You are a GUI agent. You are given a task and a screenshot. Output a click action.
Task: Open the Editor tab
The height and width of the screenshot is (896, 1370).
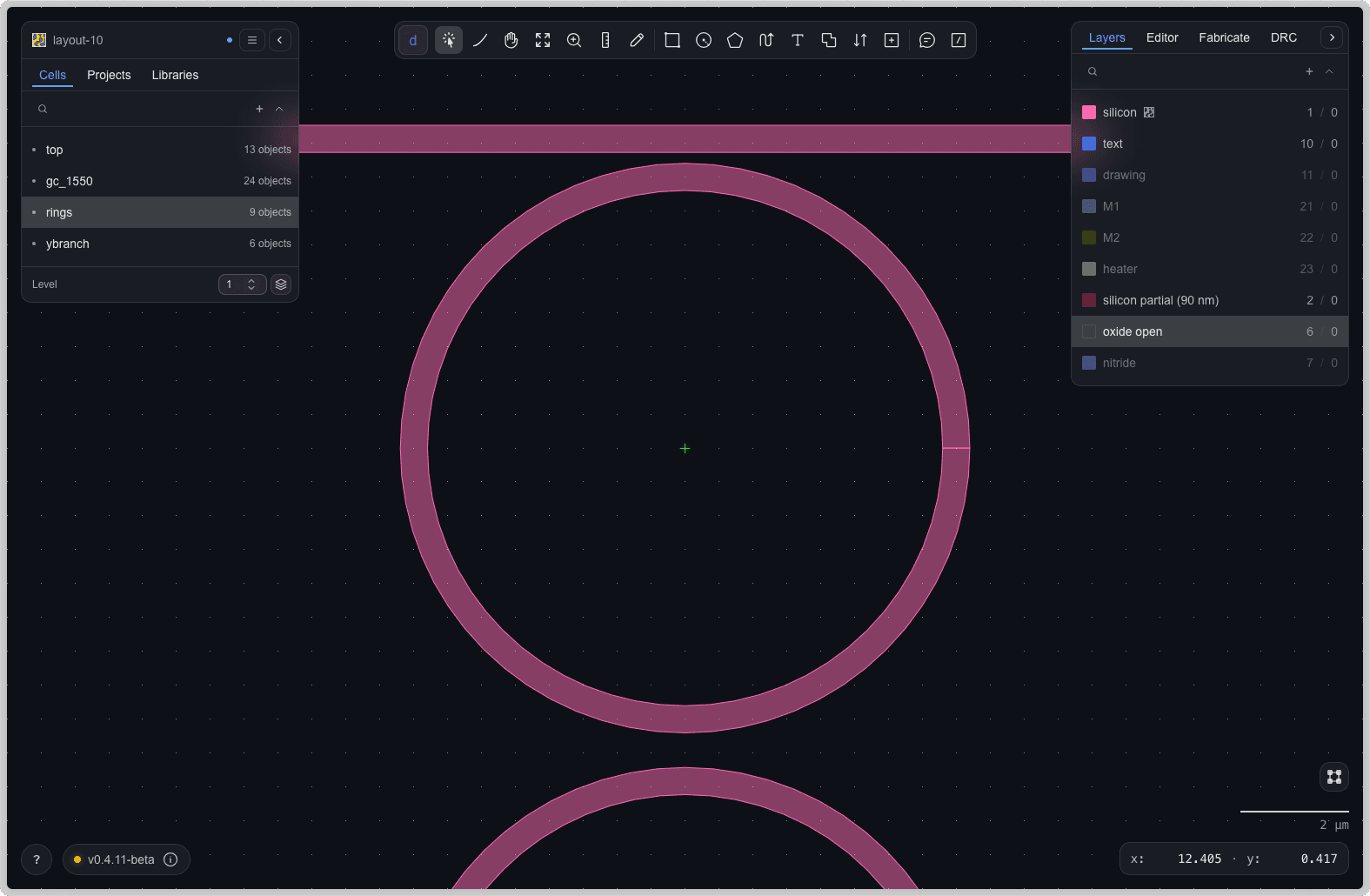click(1162, 37)
